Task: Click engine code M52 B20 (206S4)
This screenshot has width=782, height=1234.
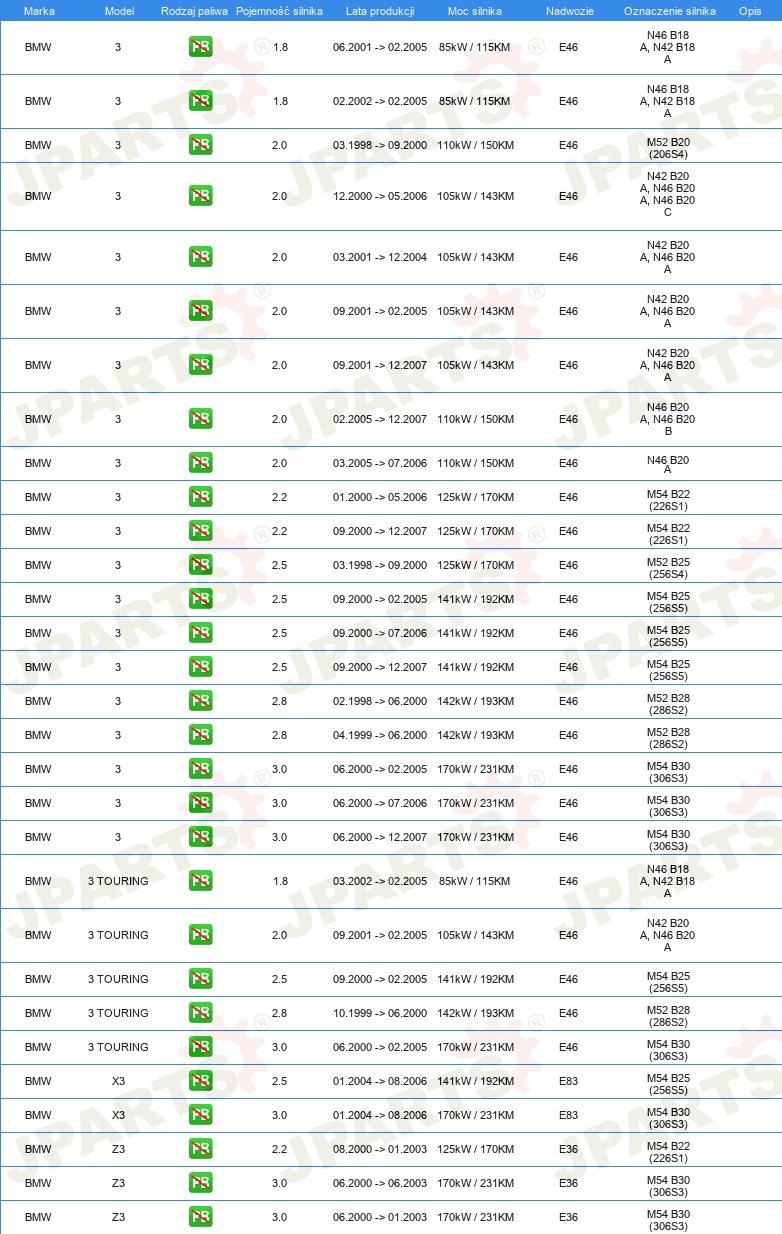Action: [x=668, y=148]
